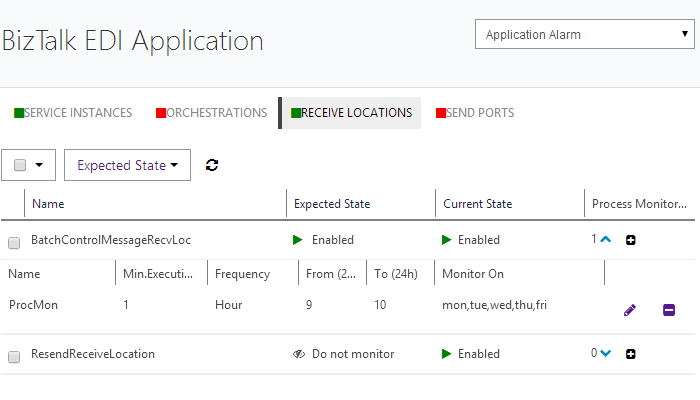Toggle the select-all checkbox in toolbar
Image resolution: width=700 pixels, height=400 pixels.
coord(20,166)
